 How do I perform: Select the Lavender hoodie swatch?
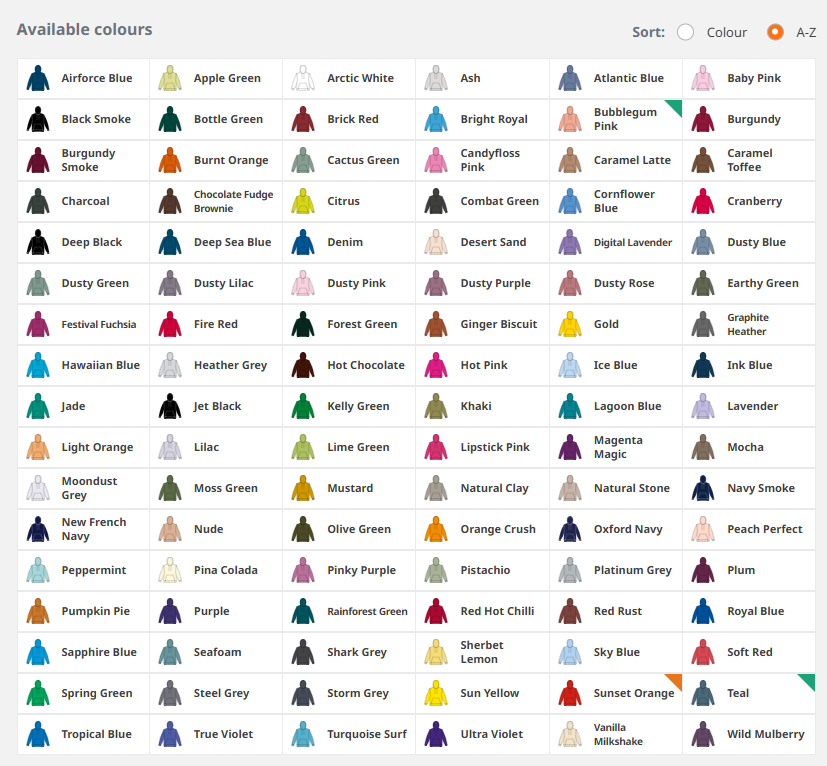(x=749, y=406)
